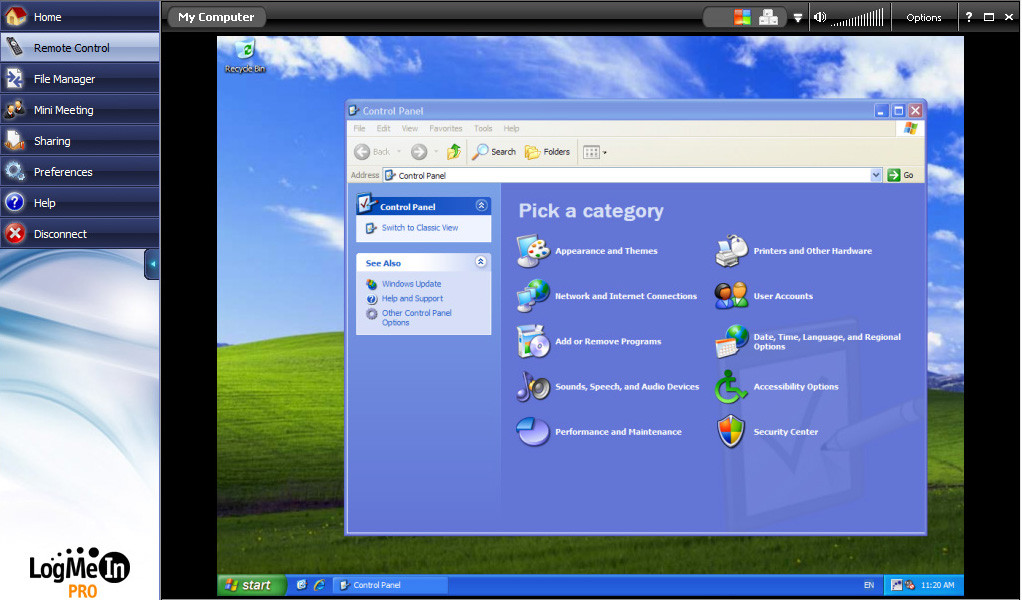Viewport: 1022px width, 600px height.
Task: Open the Favorites menu in Control Panel
Action: click(x=446, y=128)
